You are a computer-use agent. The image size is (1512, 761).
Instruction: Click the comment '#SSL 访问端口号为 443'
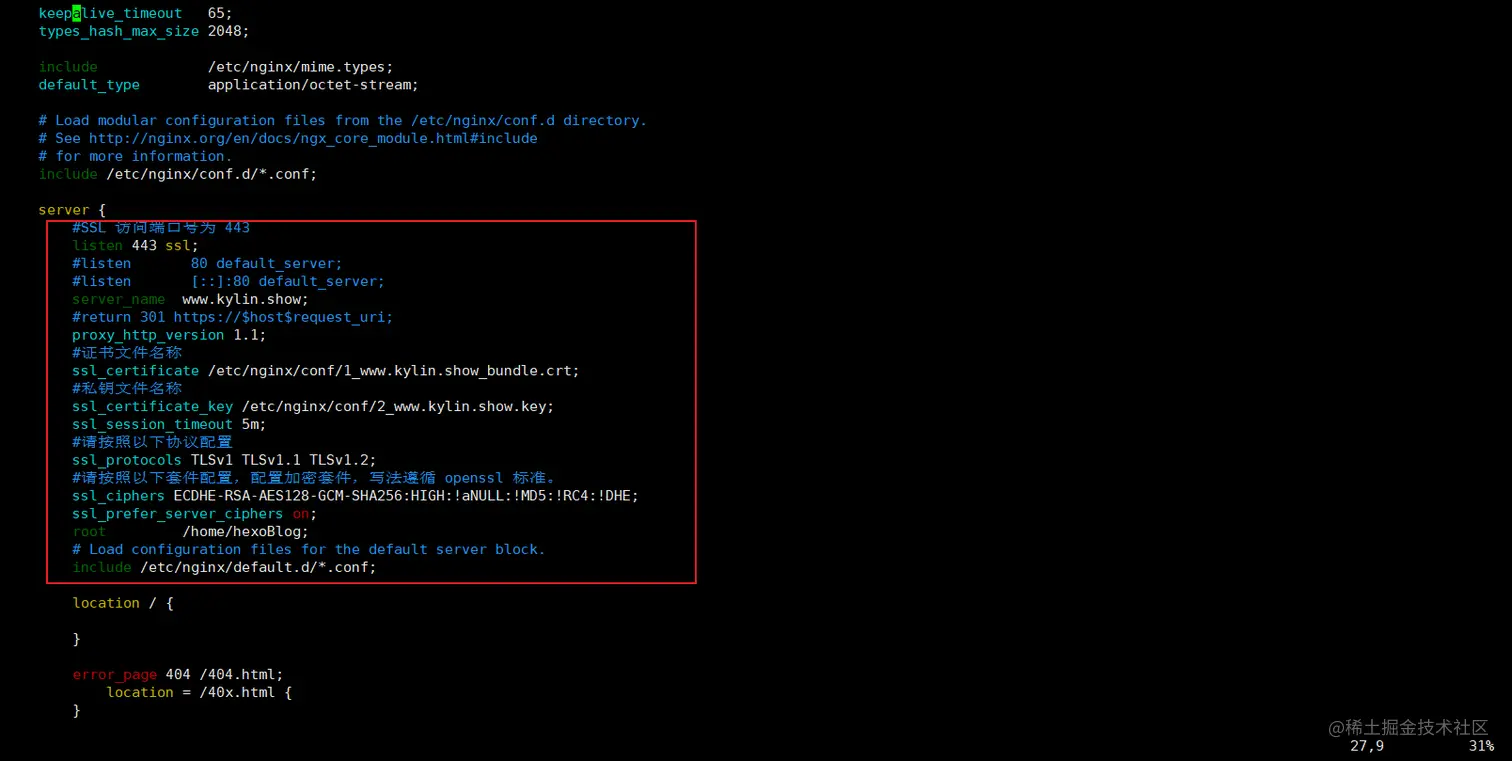[161, 227]
